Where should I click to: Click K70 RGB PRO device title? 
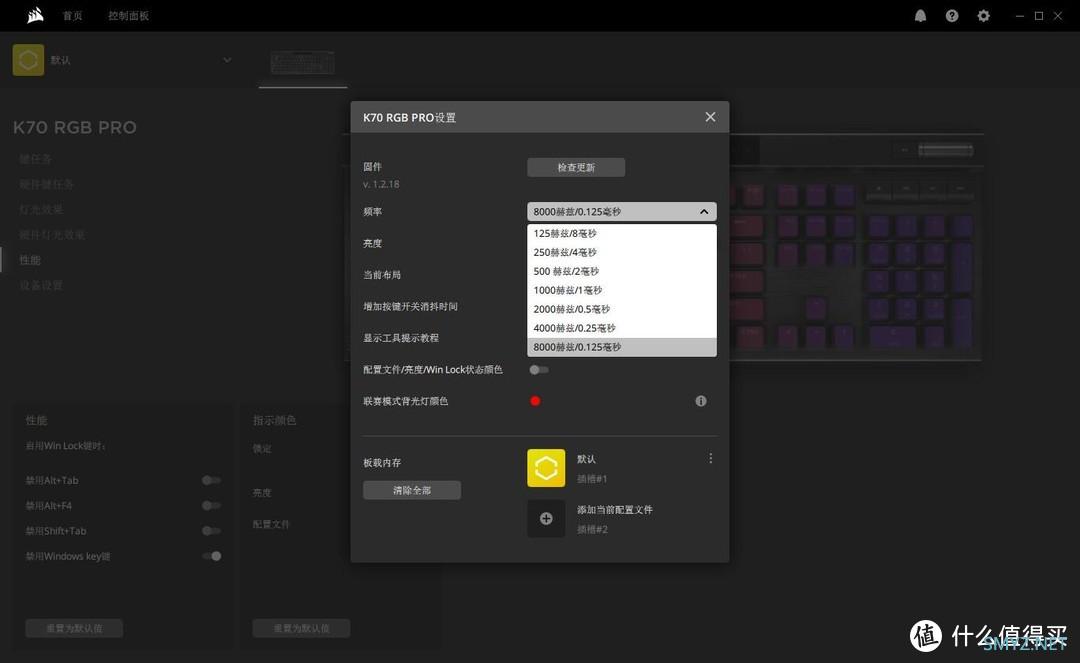[x=74, y=127]
